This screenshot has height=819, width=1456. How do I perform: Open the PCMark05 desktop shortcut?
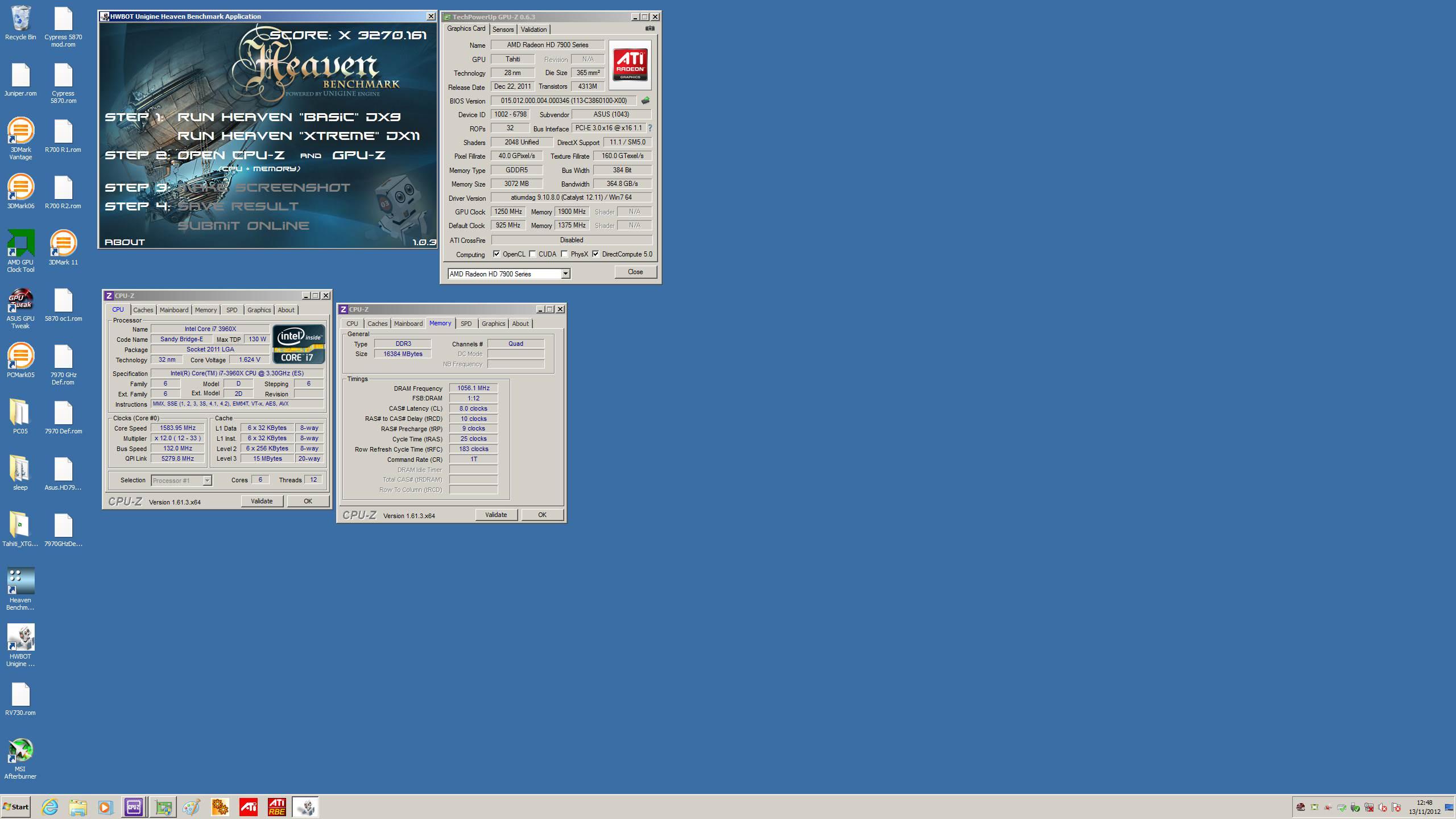click(20, 361)
